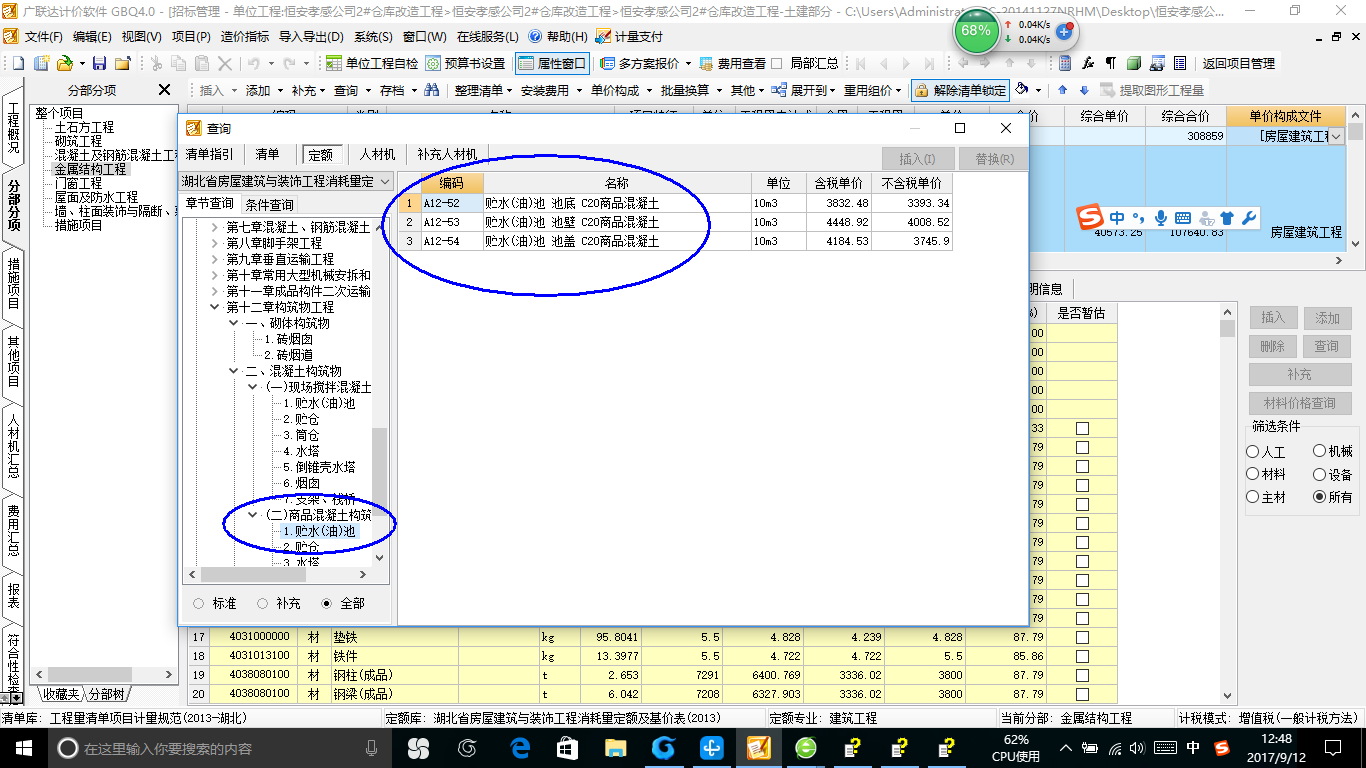Viewport: 1366px width, 768px height.
Task: Switch to 条件查询 tab
Action: click(x=270, y=204)
